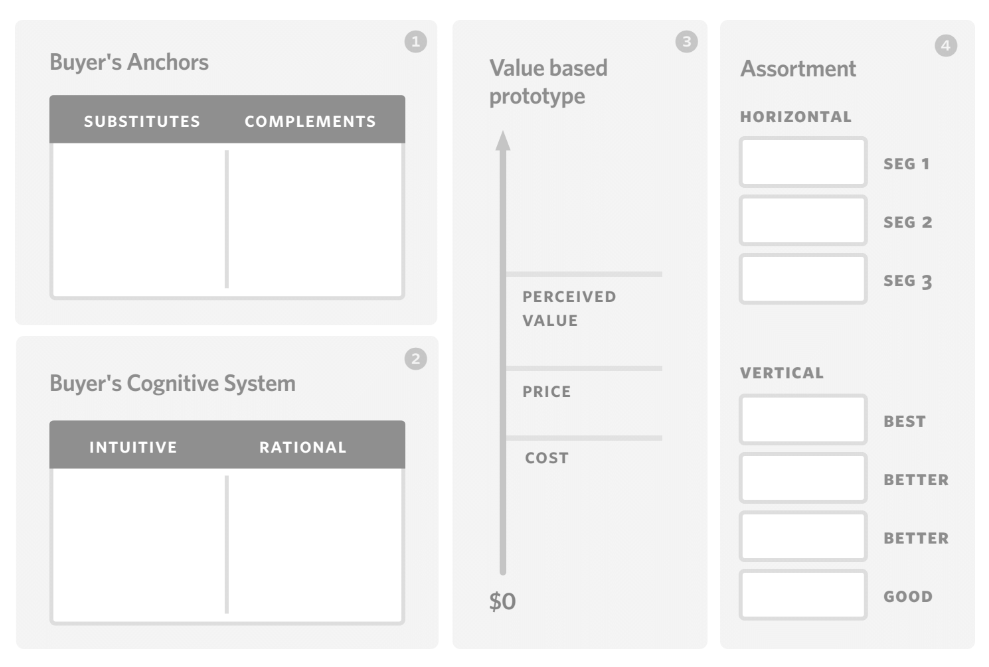
Task: Click the number 3 badge on Value based prototype
Action: (x=686, y=42)
